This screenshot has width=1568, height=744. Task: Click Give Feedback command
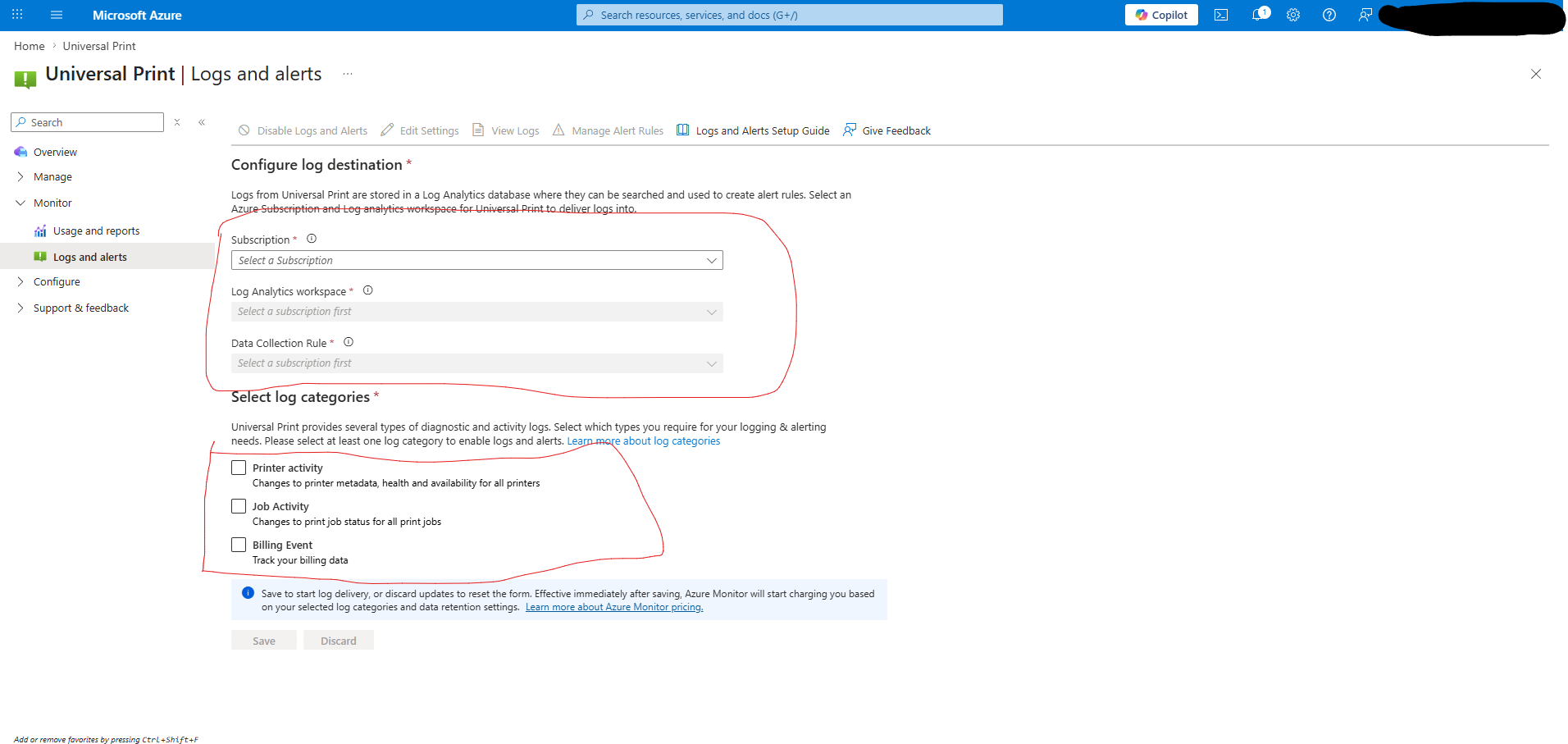pyautogui.click(x=887, y=130)
